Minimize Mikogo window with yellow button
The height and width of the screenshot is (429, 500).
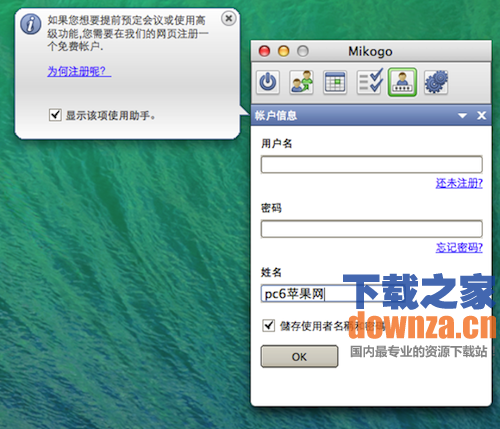[x=284, y=51]
